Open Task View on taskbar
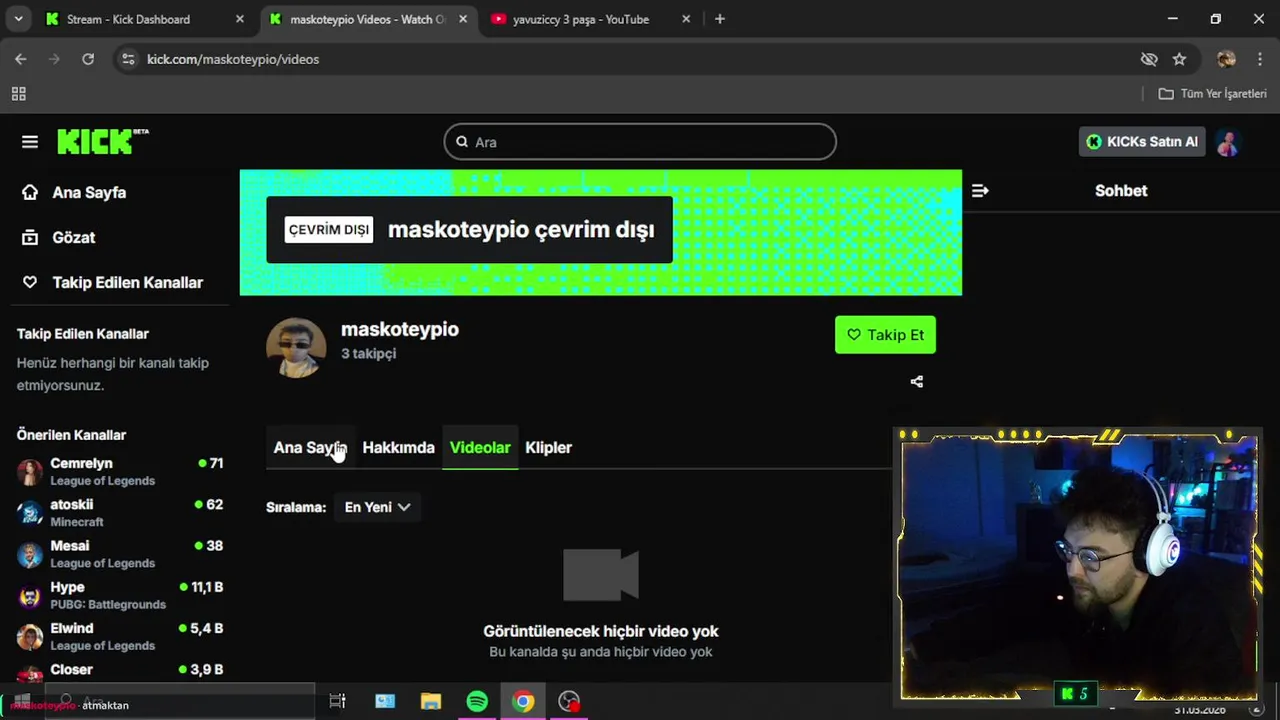This screenshot has height=720, width=1280. point(337,701)
